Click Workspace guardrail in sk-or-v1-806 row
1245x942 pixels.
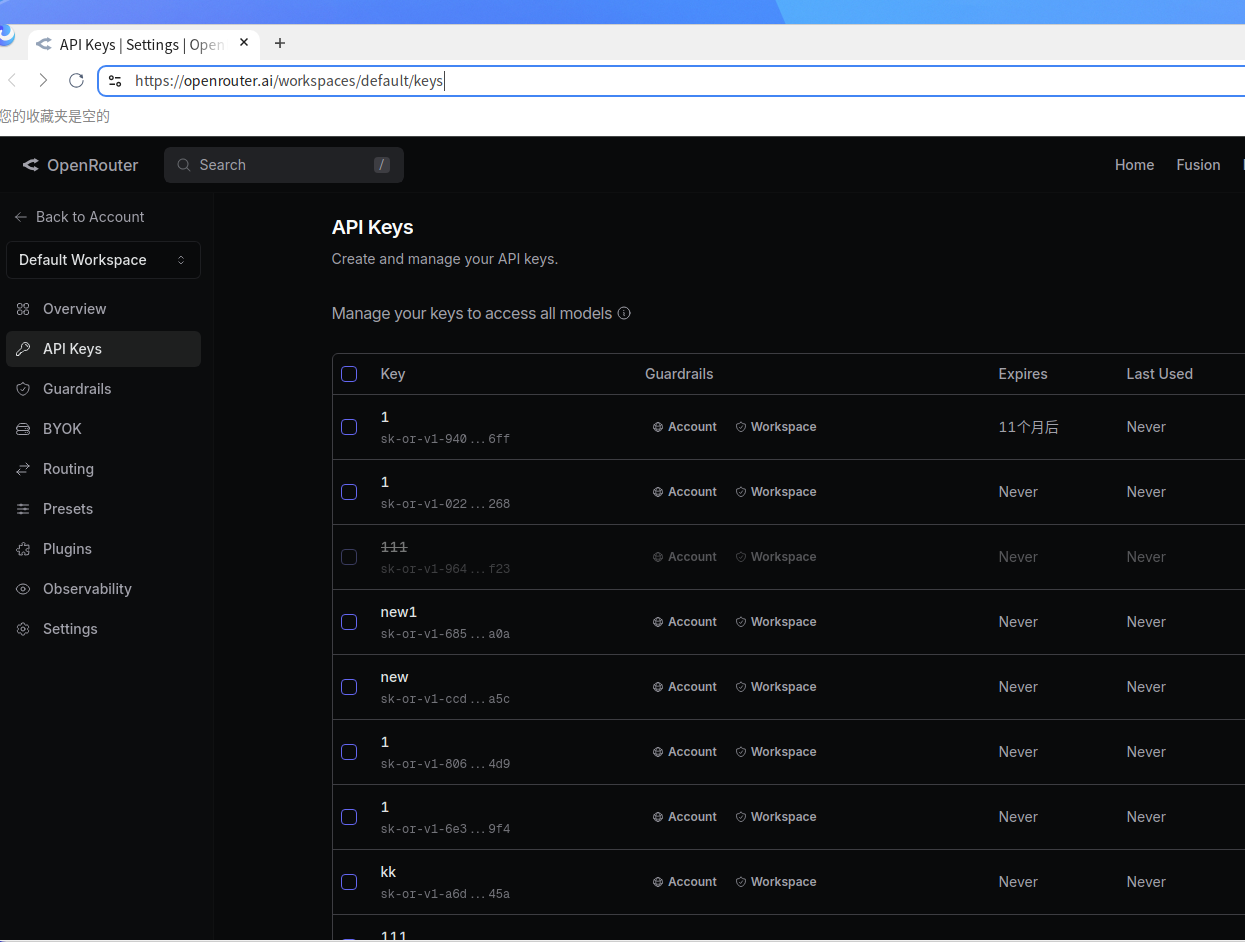776,752
